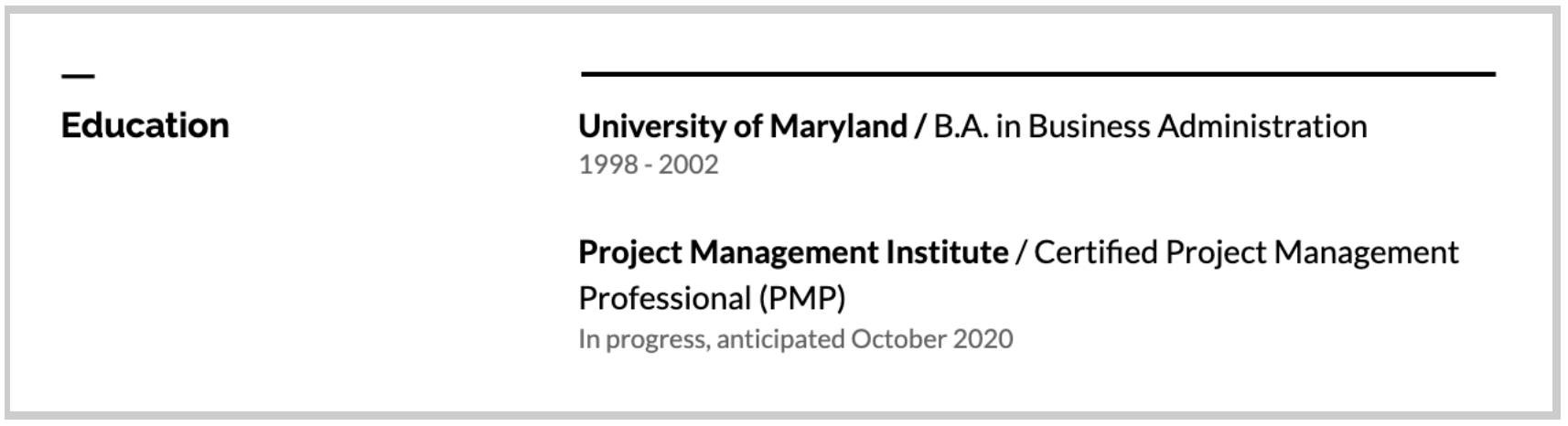Click the October 2020 date

tap(932, 339)
